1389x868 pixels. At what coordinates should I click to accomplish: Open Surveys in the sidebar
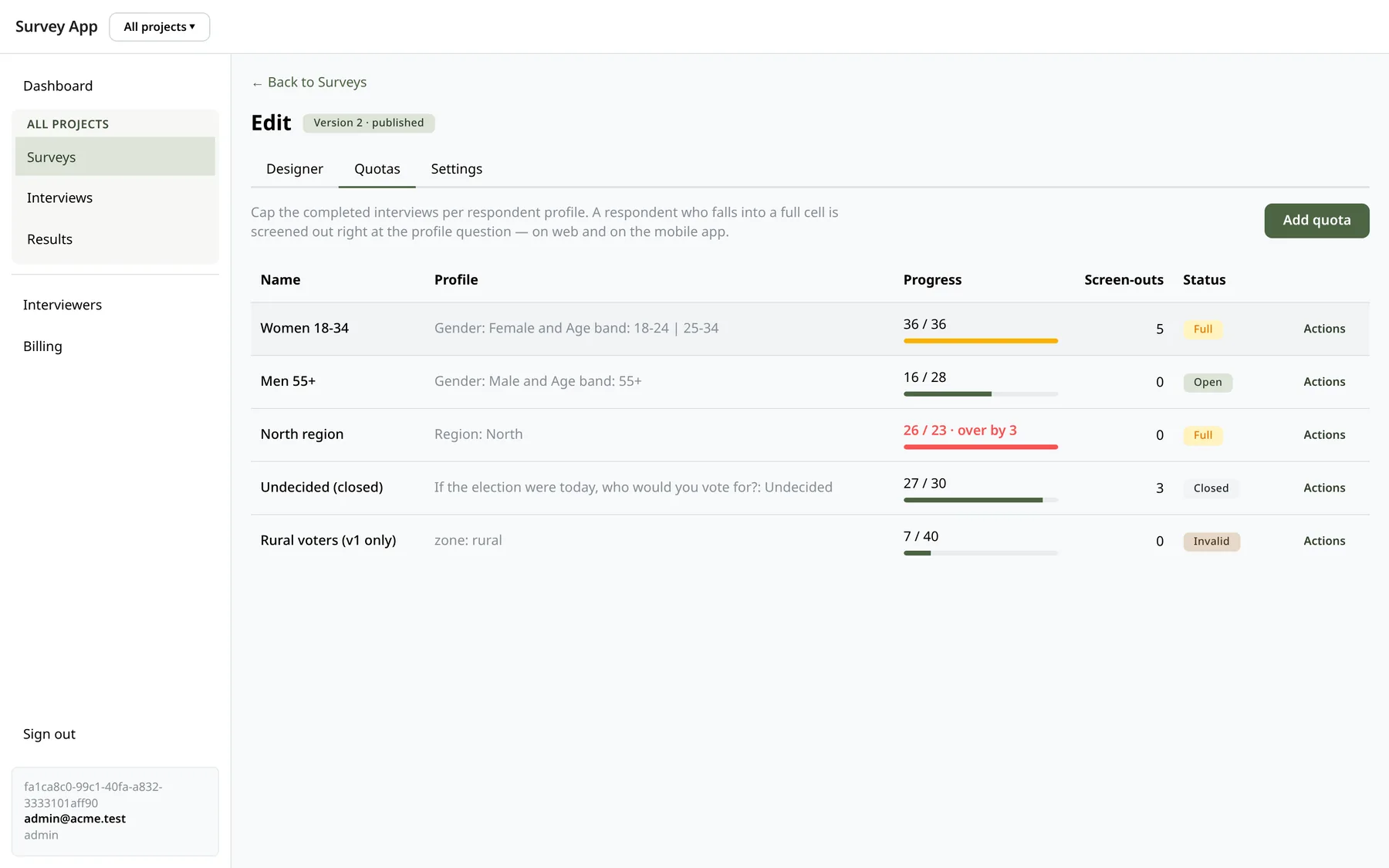(x=115, y=157)
